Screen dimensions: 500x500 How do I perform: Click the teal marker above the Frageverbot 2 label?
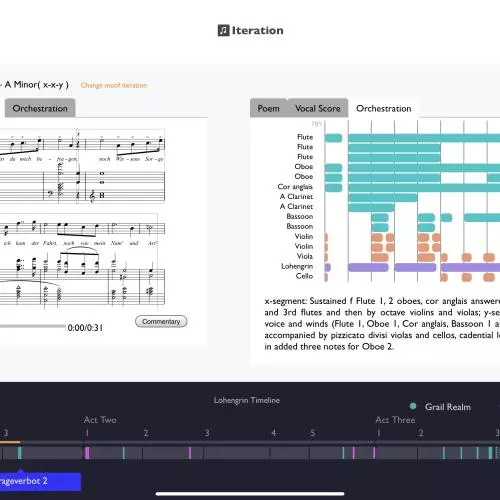point(20,453)
